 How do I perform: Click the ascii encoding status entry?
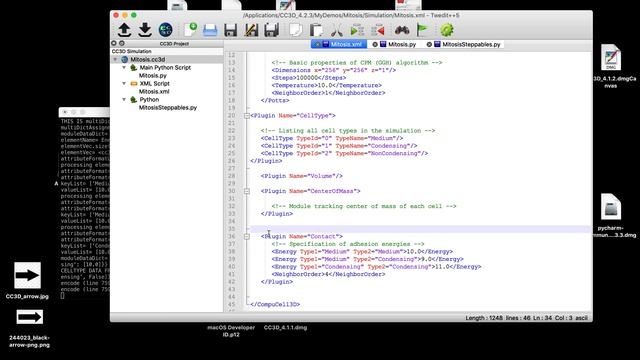tap(582, 318)
